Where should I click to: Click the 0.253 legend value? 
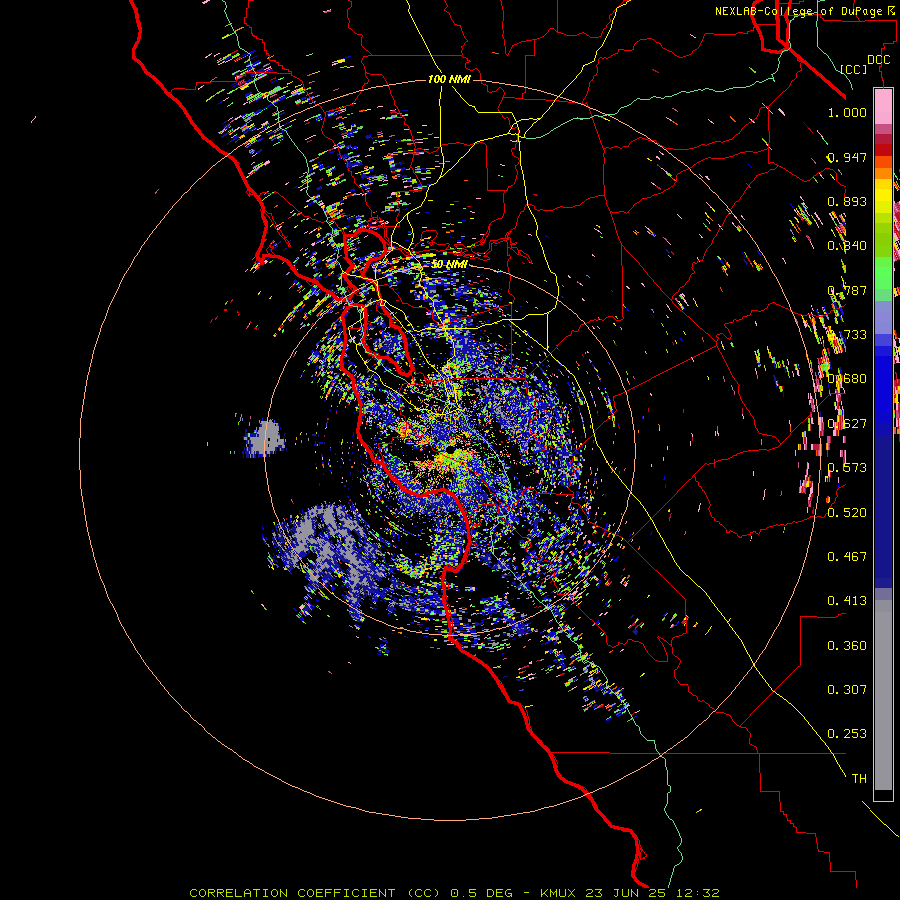point(847,734)
